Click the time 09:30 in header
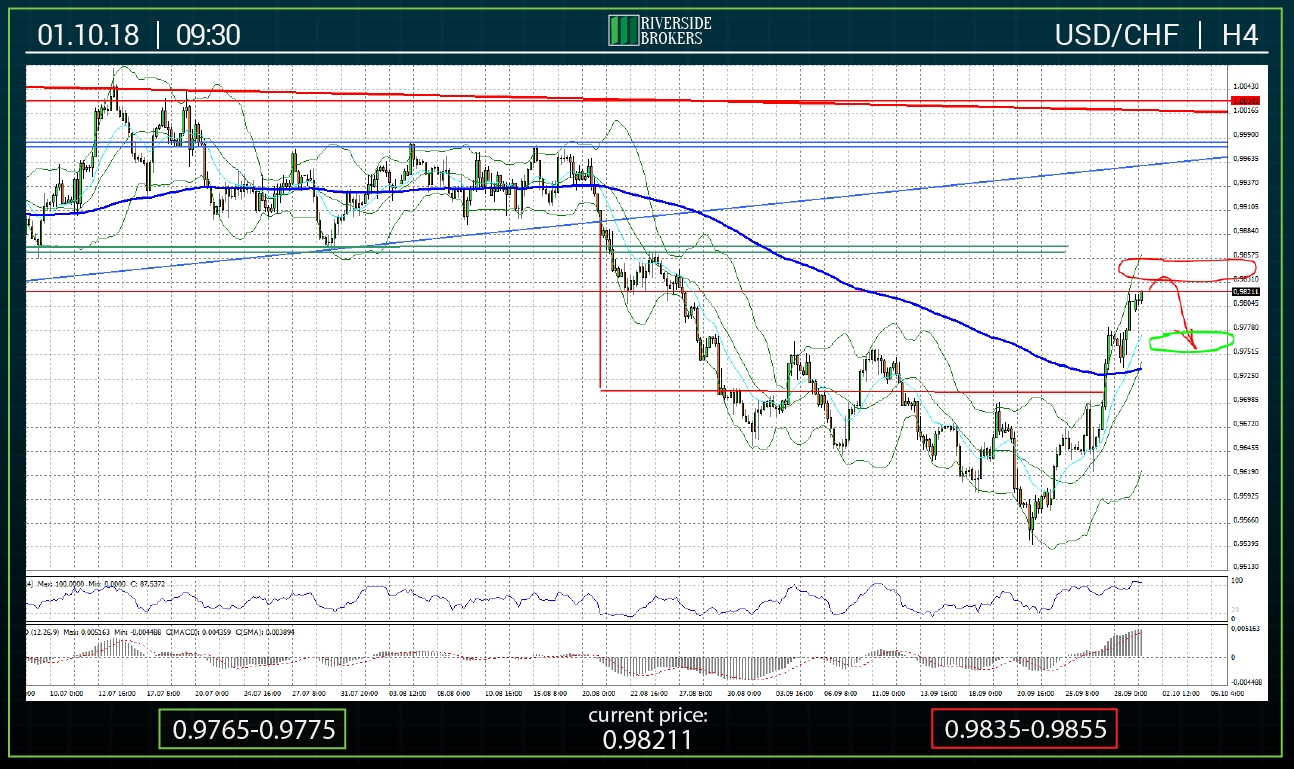 tap(208, 35)
